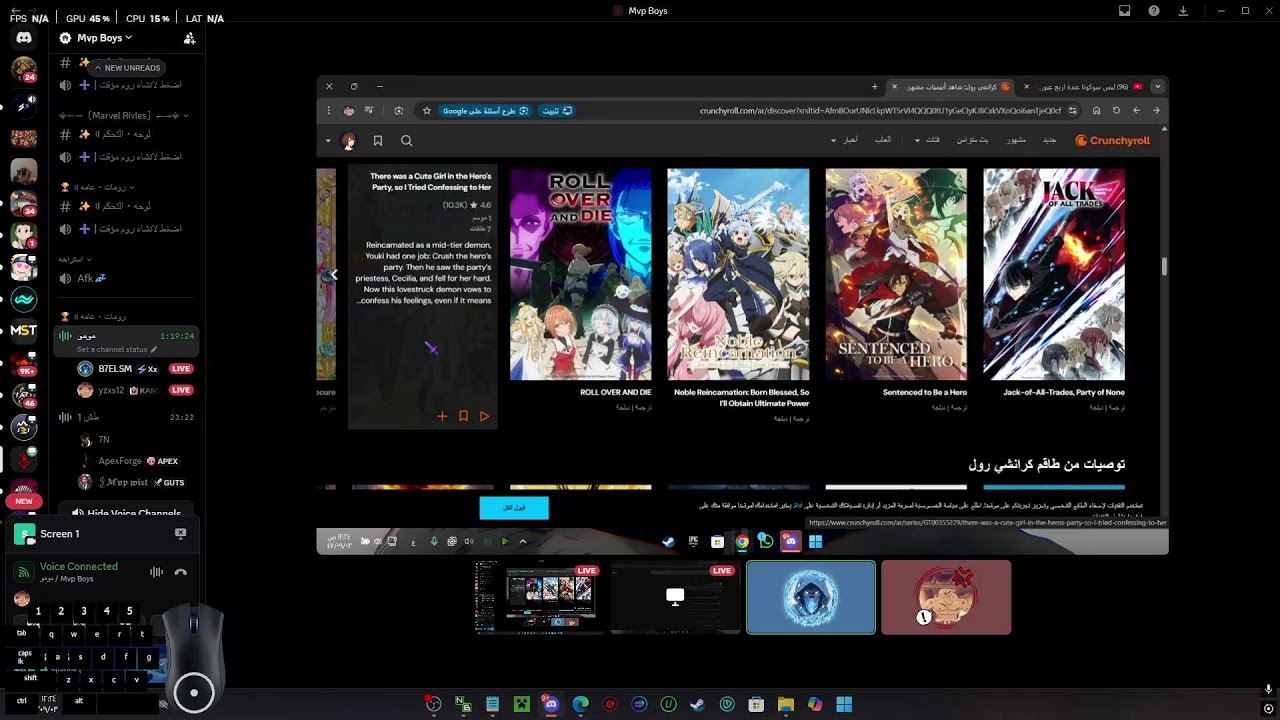Click the Crunchyroll page scrollbar
The image size is (1280, 720).
pos(1164,267)
